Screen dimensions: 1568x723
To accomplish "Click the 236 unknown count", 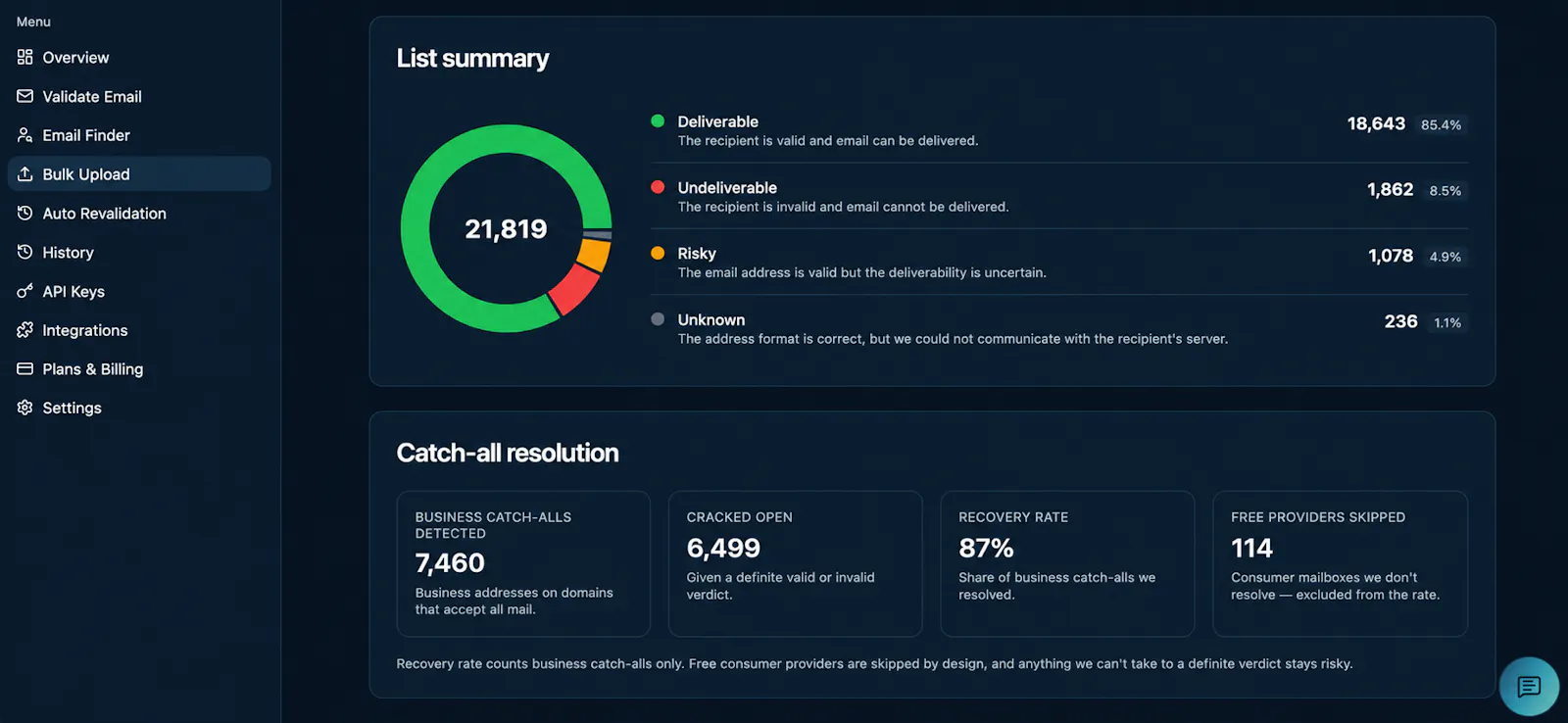I will (x=1401, y=321).
